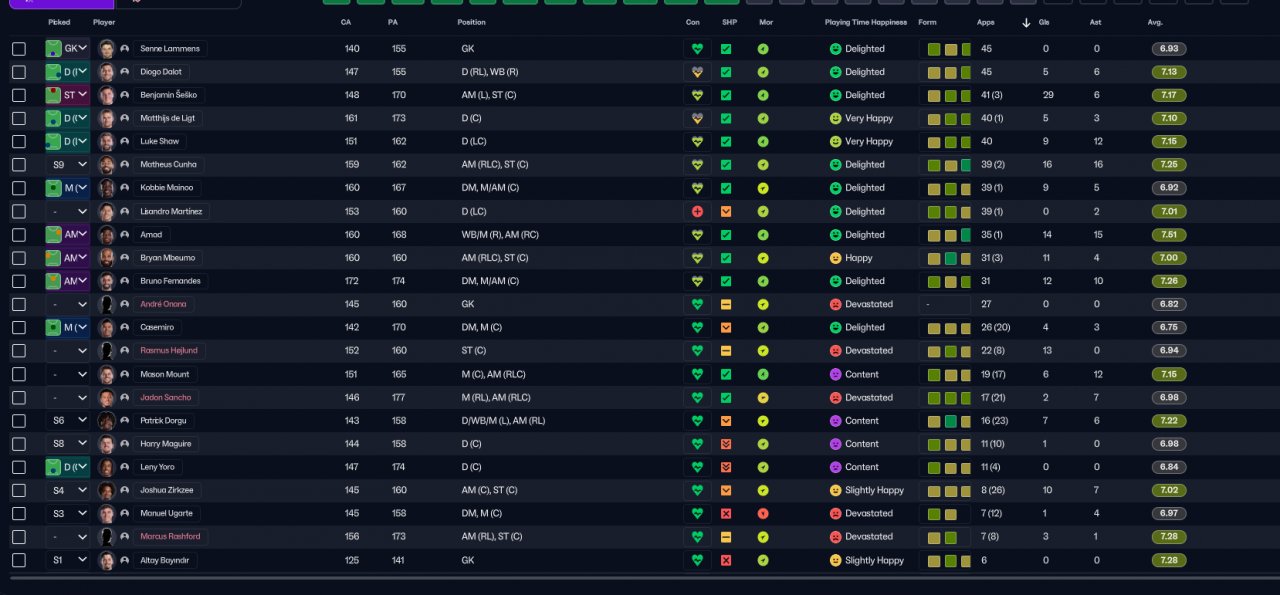Open Matthijs de Ligt's player profile

[168, 118]
